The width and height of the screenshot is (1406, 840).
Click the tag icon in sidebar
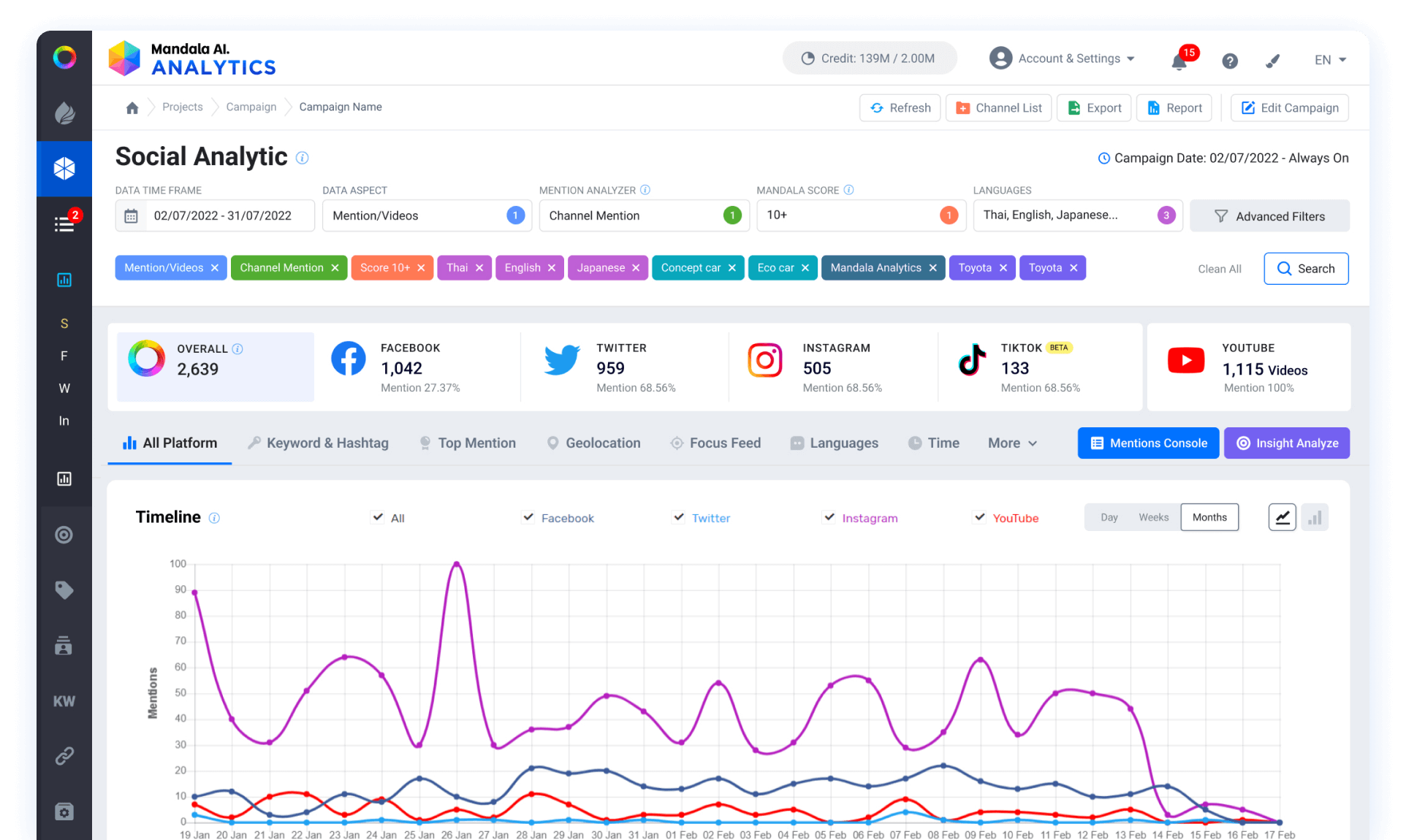64,590
